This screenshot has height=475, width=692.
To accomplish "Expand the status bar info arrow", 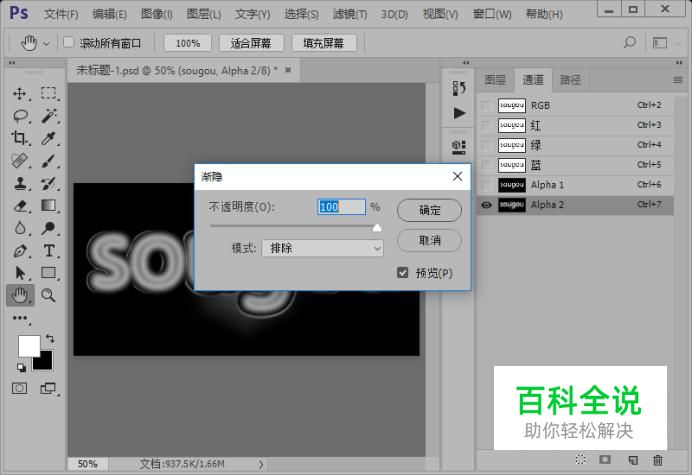I will (261, 464).
